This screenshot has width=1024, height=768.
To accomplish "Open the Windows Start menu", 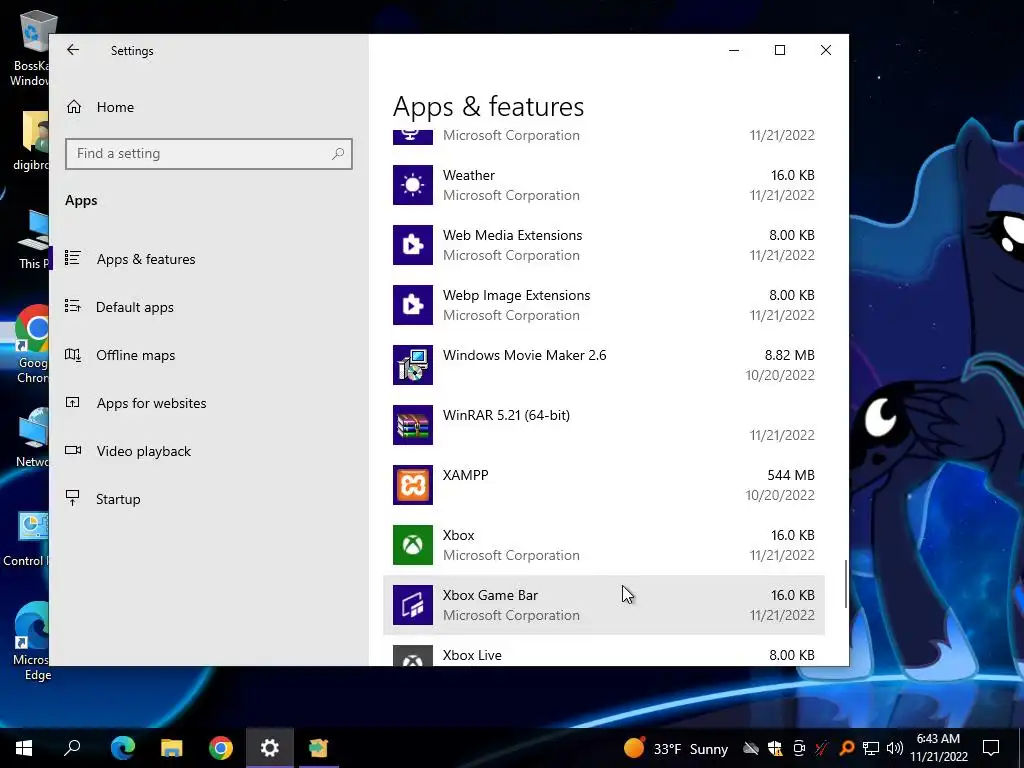I will pyautogui.click(x=24, y=748).
